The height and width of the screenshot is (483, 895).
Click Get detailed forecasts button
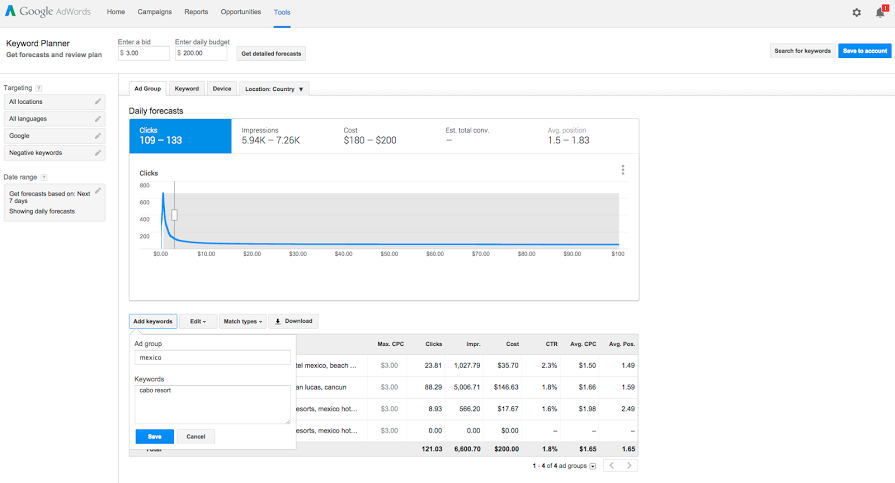point(271,53)
